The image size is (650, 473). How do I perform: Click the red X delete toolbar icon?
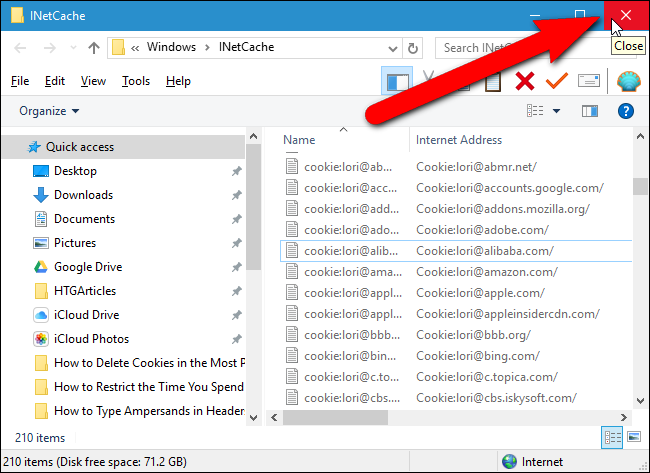pos(525,81)
